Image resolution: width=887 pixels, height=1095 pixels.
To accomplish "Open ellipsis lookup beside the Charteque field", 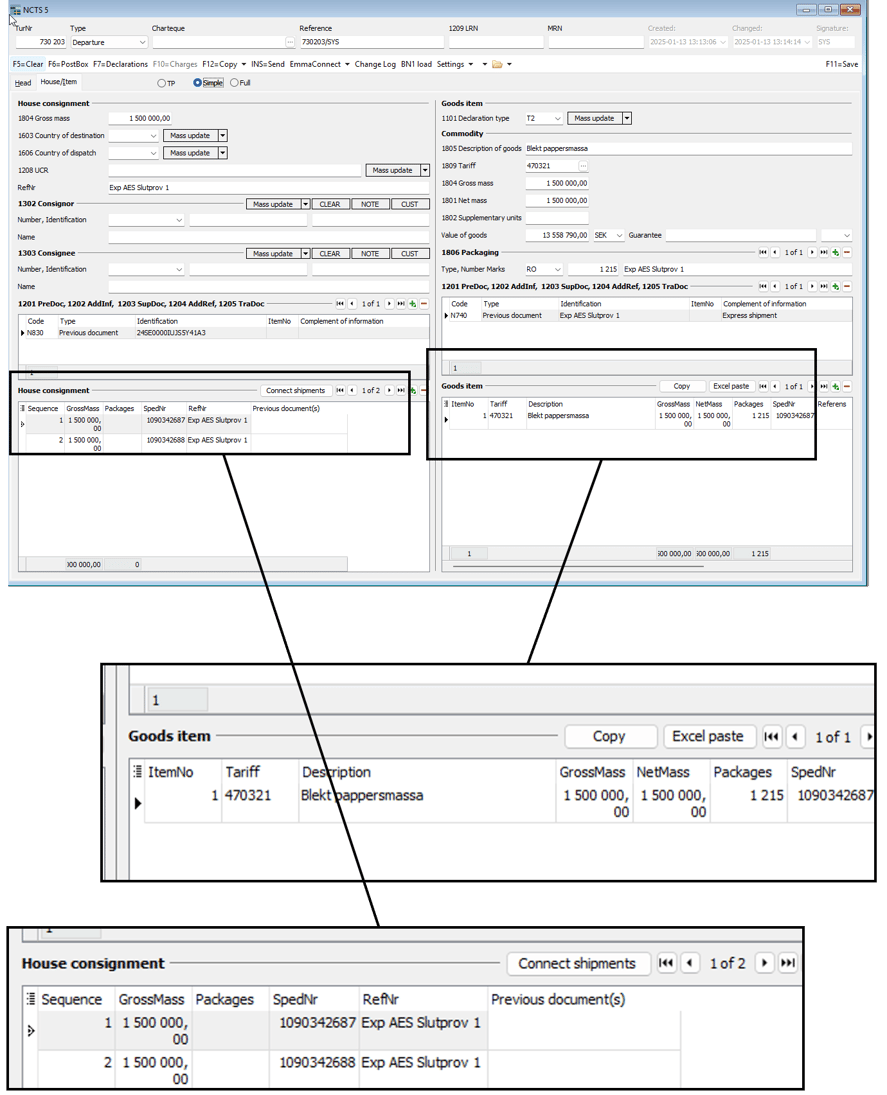I will tap(291, 43).
